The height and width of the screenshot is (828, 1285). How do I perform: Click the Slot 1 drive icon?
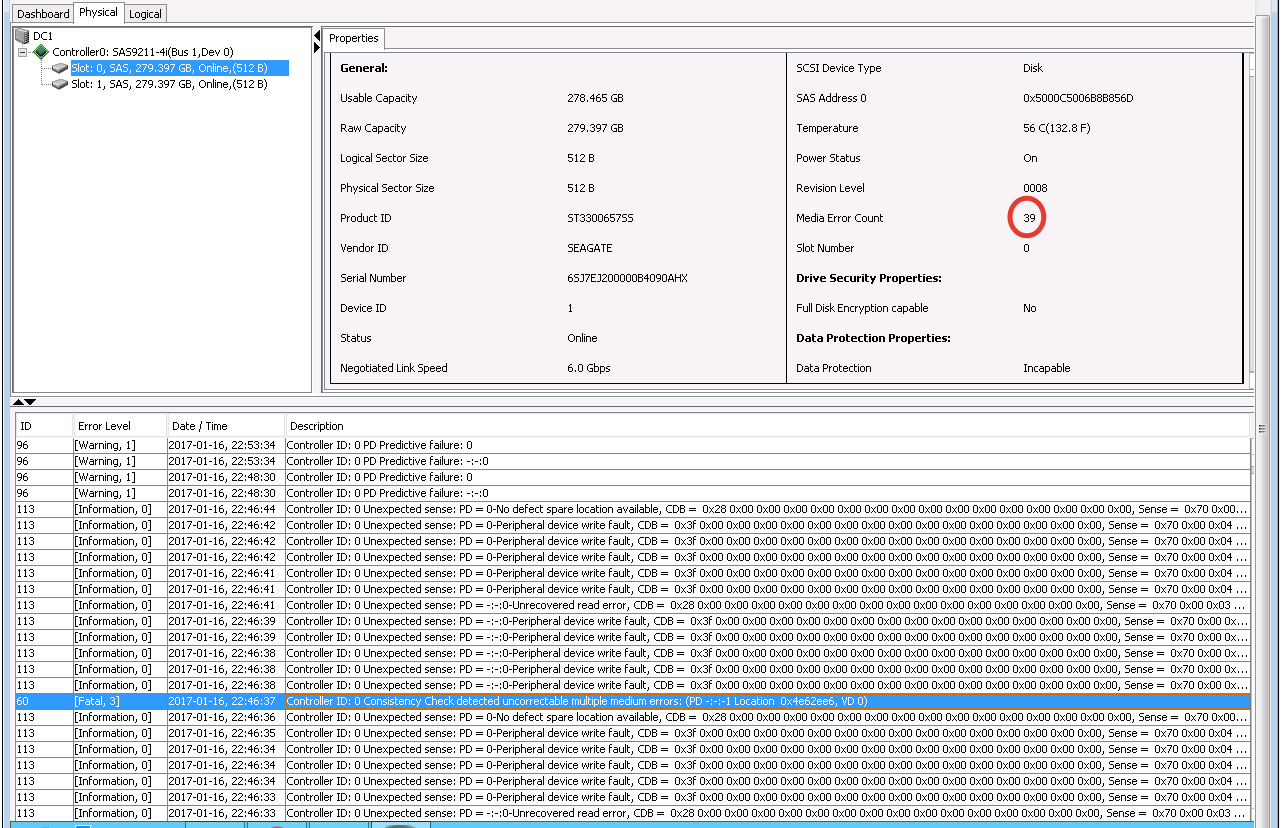coord(60,84)
